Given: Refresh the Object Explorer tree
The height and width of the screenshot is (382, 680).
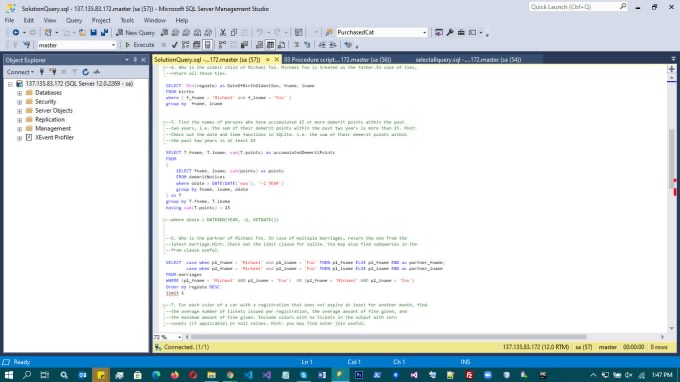Looking at the screenshot, I should point(85,72).
